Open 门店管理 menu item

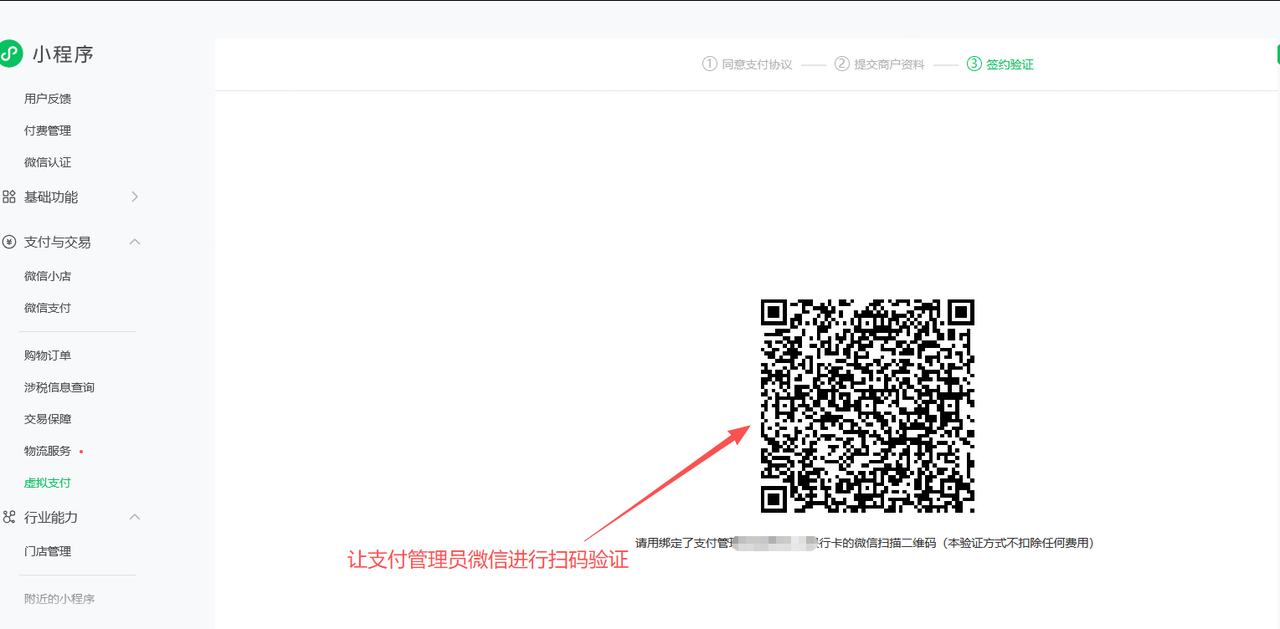coord(48,552)
